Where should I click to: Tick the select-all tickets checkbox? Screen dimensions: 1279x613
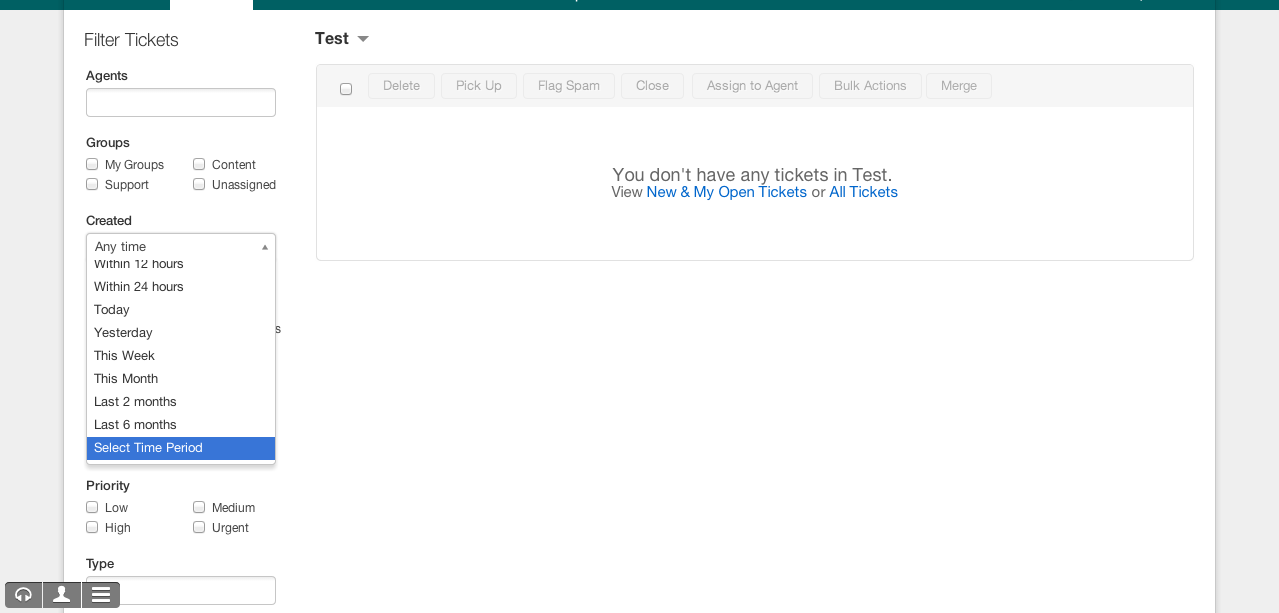tap(346, 89)
